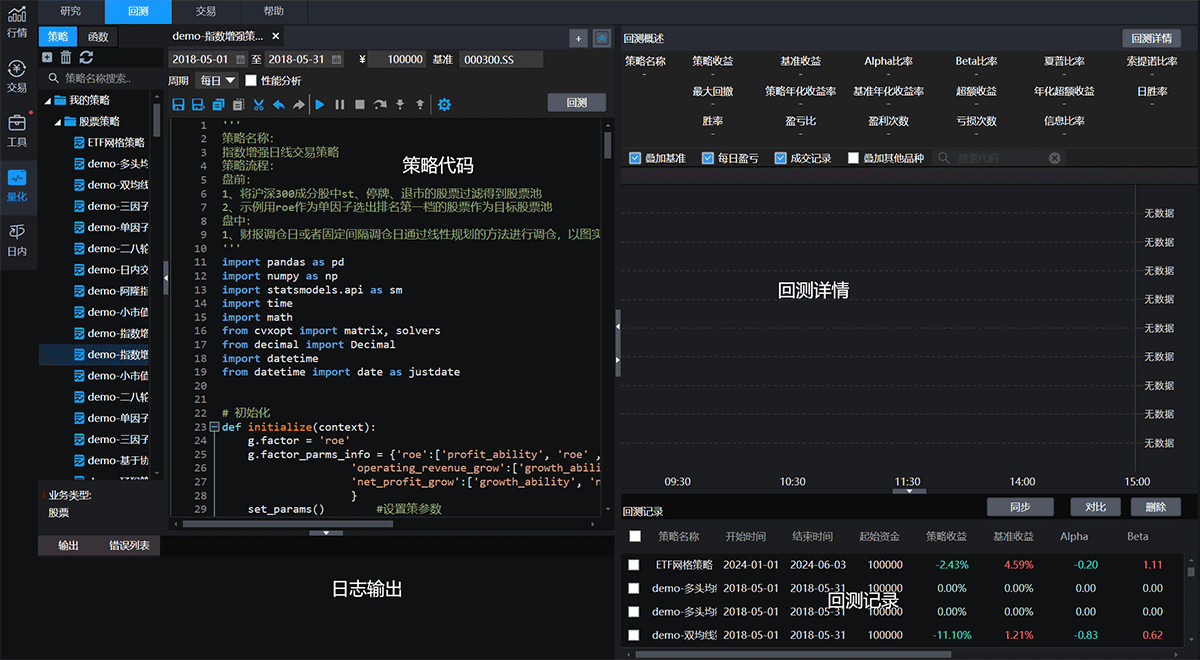Open the 工具 (tools) sidebar icon
This screenshot has width=1200, height=660.
pos(17,130)
